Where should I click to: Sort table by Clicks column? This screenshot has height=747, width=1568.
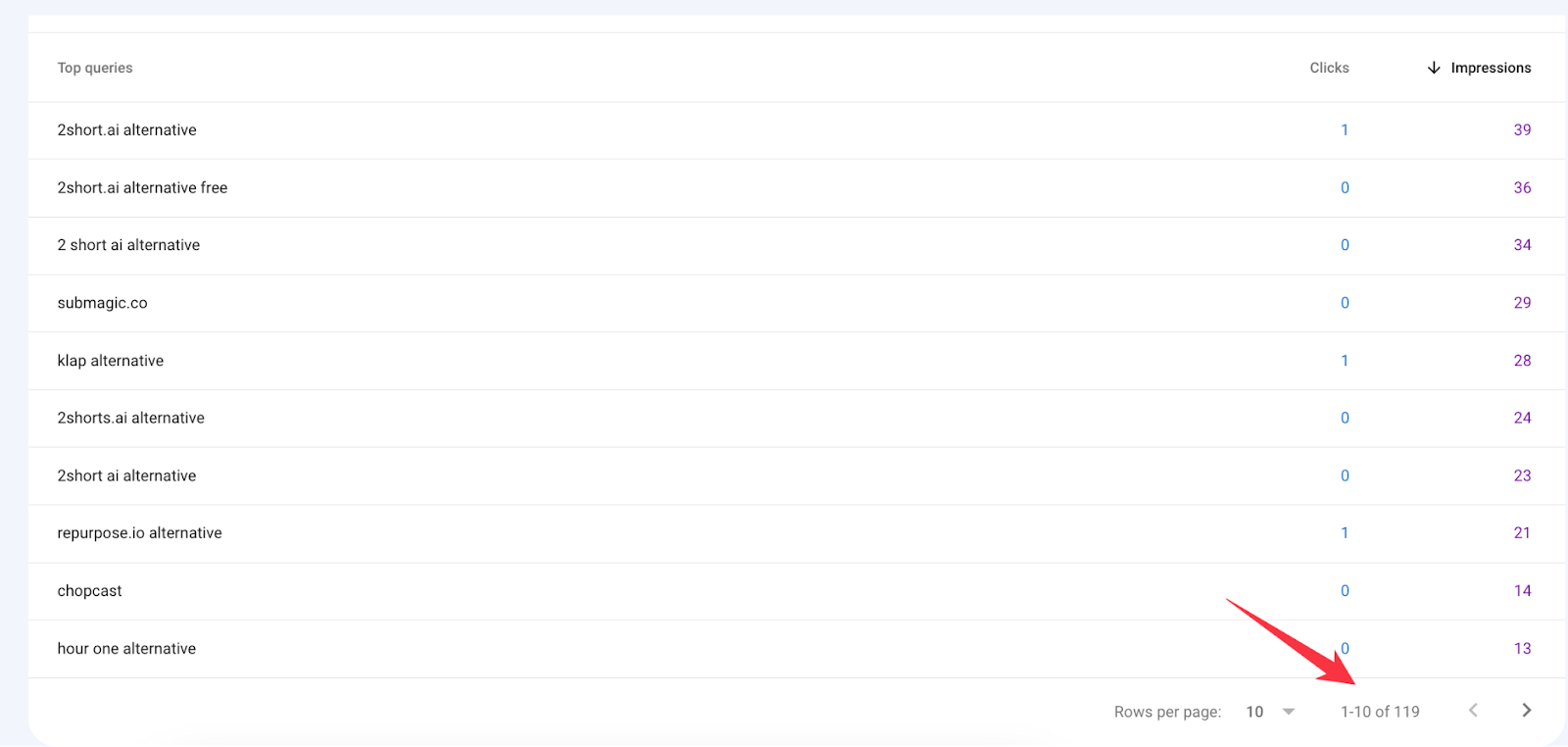(x=1329, y=68)
